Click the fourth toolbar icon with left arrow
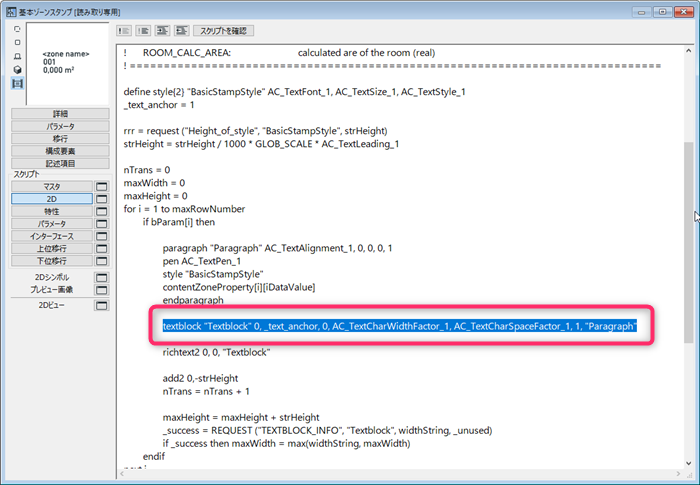The width and height of the screenshot is (700, 485). coord(181,30)
